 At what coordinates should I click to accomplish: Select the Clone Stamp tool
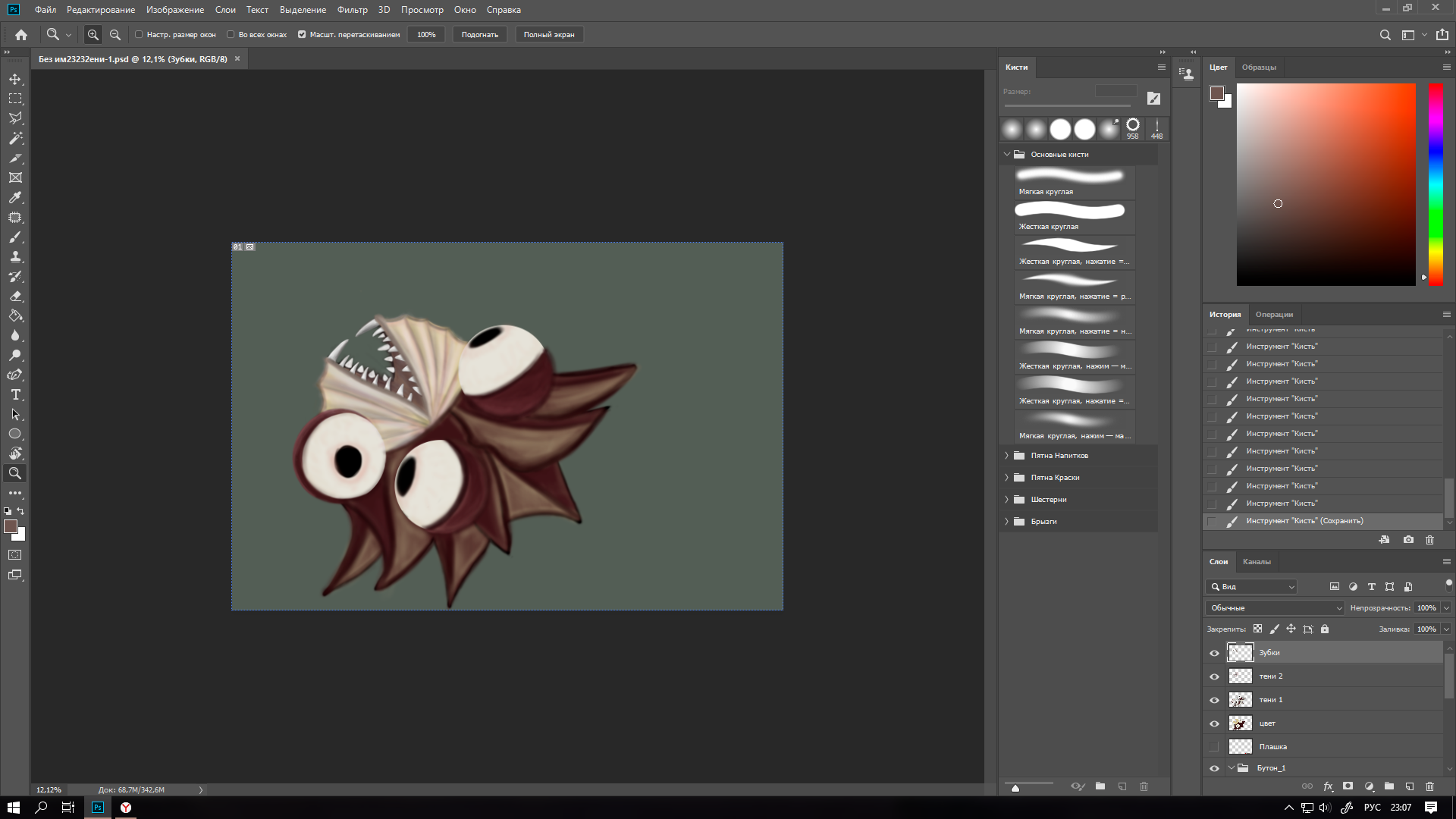tap(15, 256)
